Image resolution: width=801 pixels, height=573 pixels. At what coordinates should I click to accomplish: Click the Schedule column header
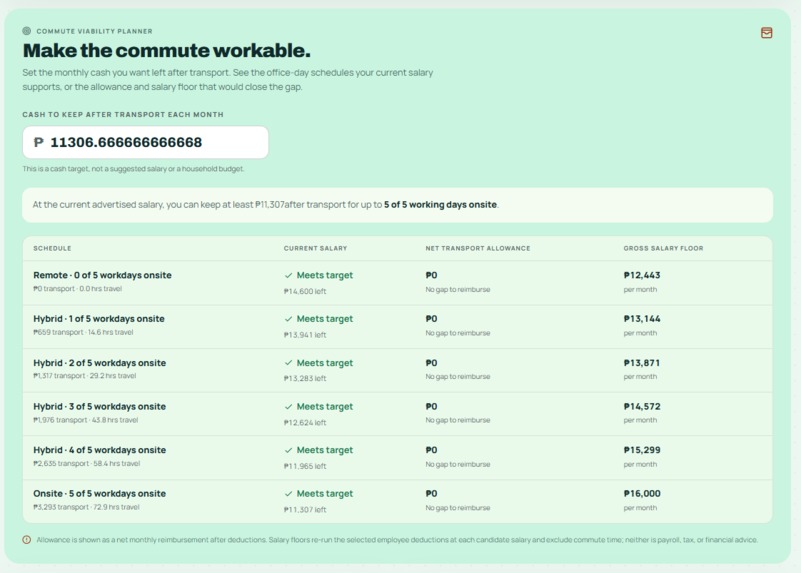pyautogui.click(x=52, y=248)
